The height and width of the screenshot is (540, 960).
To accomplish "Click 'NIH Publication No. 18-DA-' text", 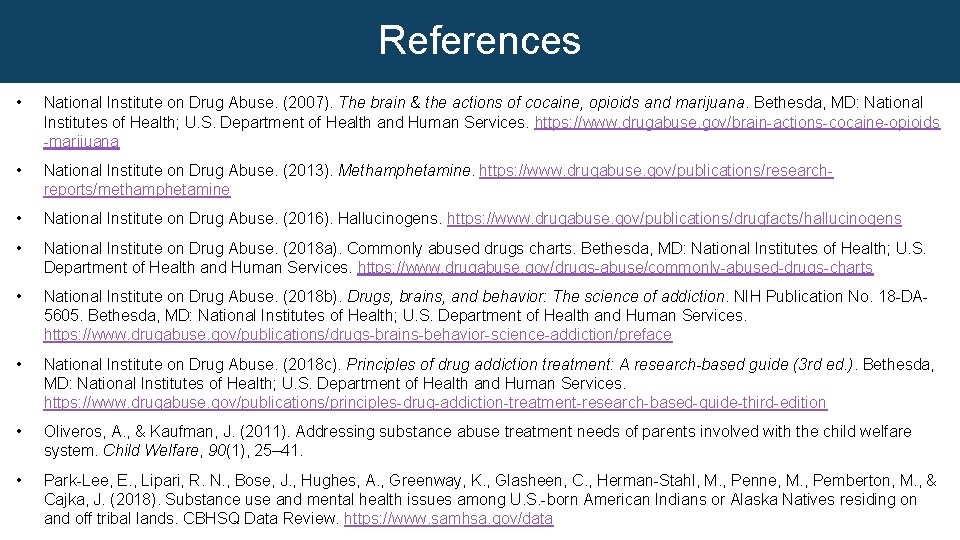I will [x=830, y=296].
